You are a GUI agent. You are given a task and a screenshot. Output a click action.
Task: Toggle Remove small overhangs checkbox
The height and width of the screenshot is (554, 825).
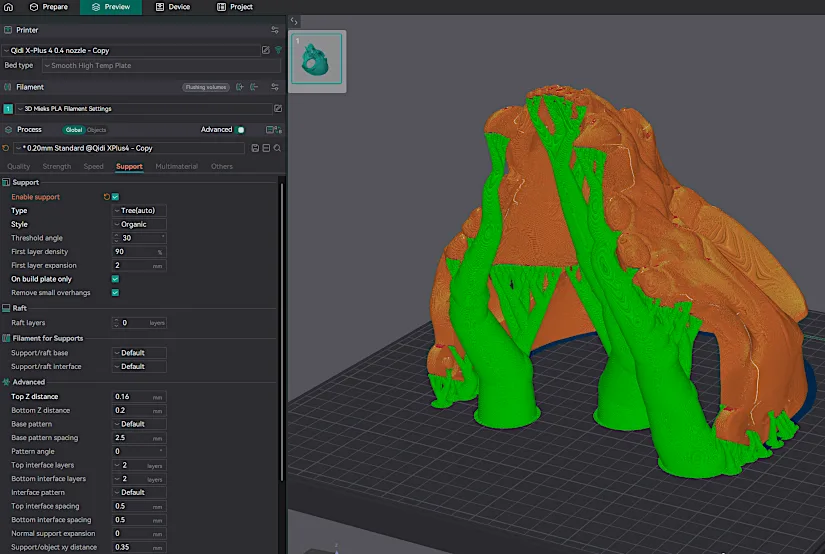click(x=115, y=293)
